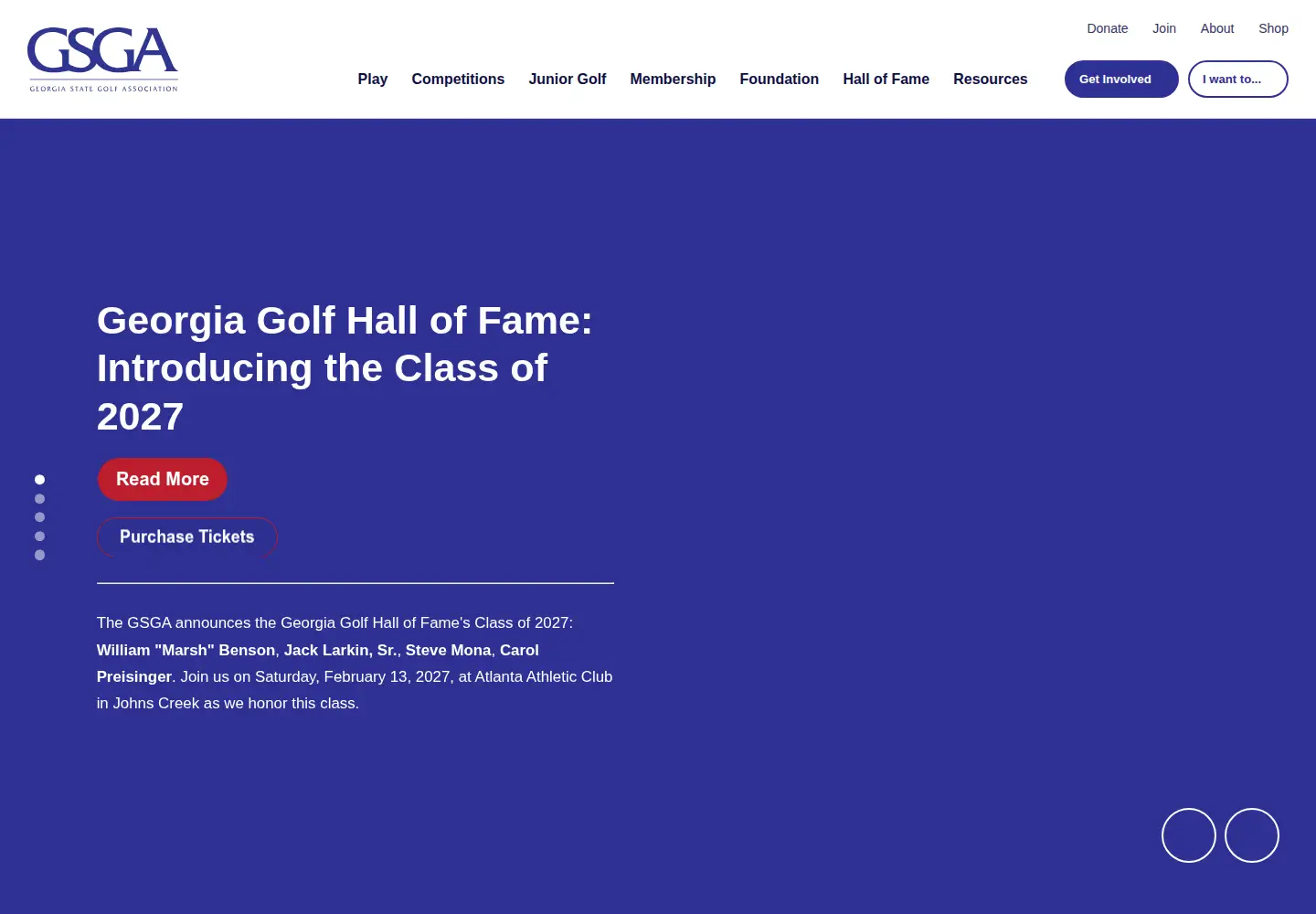1316x914 pixels.
Task: Click the Get Involved button
Action: [x=1121, y=79]
